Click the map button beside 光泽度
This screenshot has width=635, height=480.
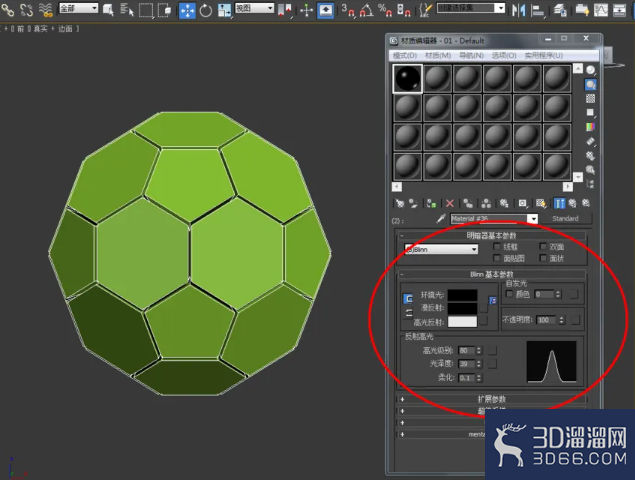pyautogui.click(x=492, y=364)
